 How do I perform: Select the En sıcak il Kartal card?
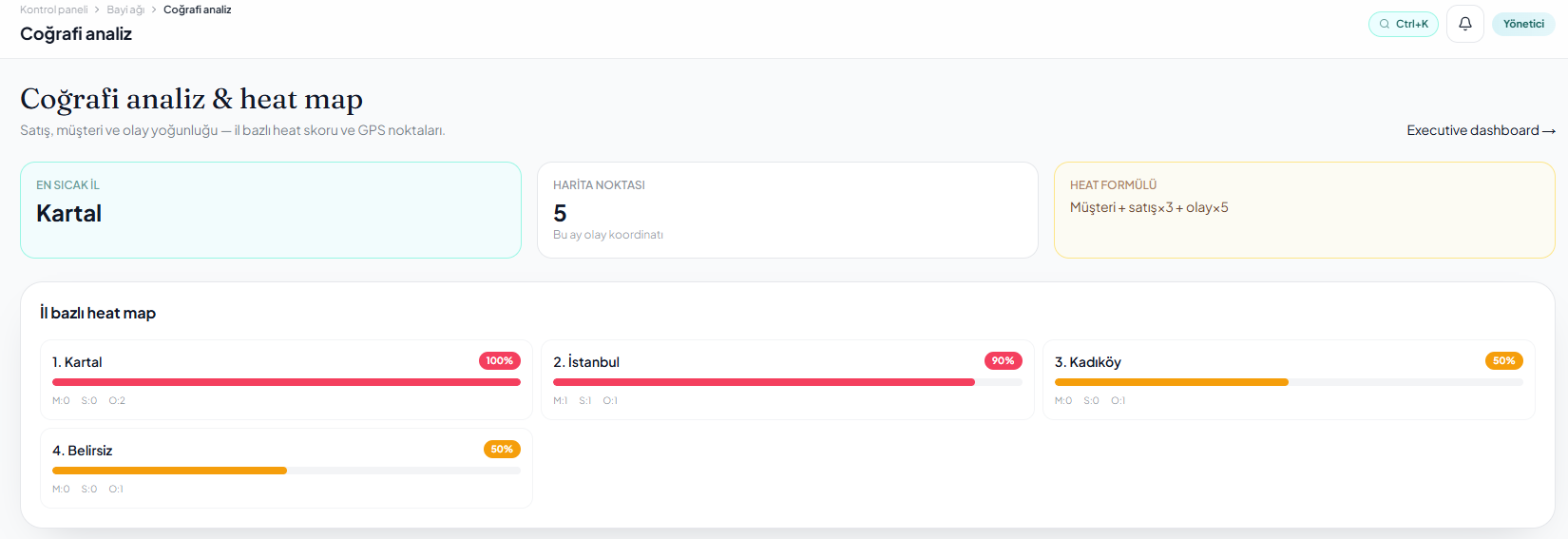(271, 210)
